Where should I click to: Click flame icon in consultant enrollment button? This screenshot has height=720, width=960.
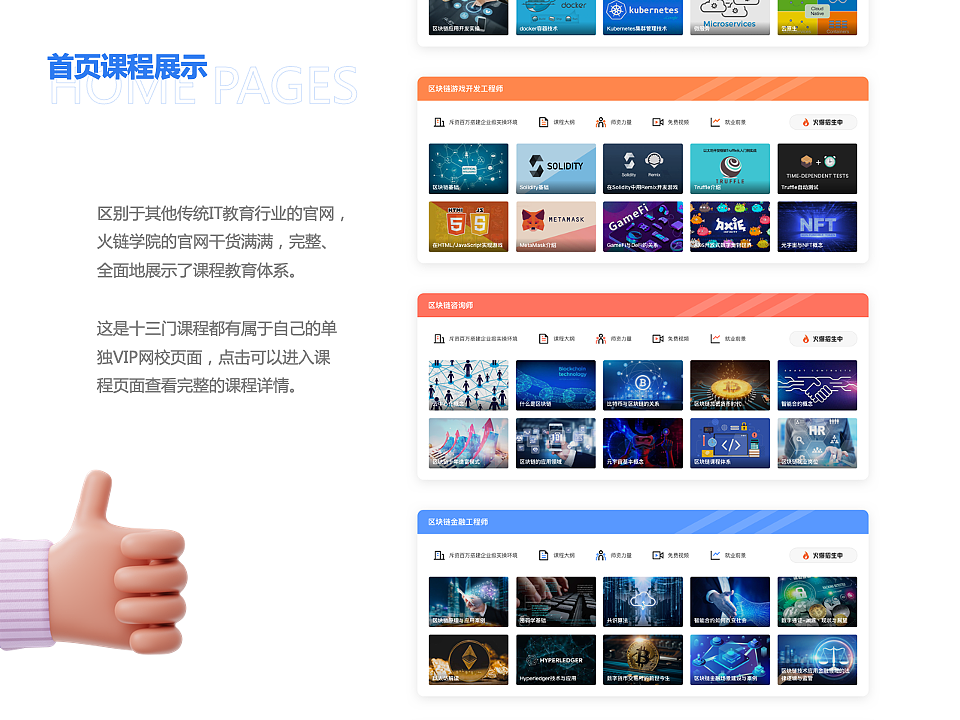[806, 339]
